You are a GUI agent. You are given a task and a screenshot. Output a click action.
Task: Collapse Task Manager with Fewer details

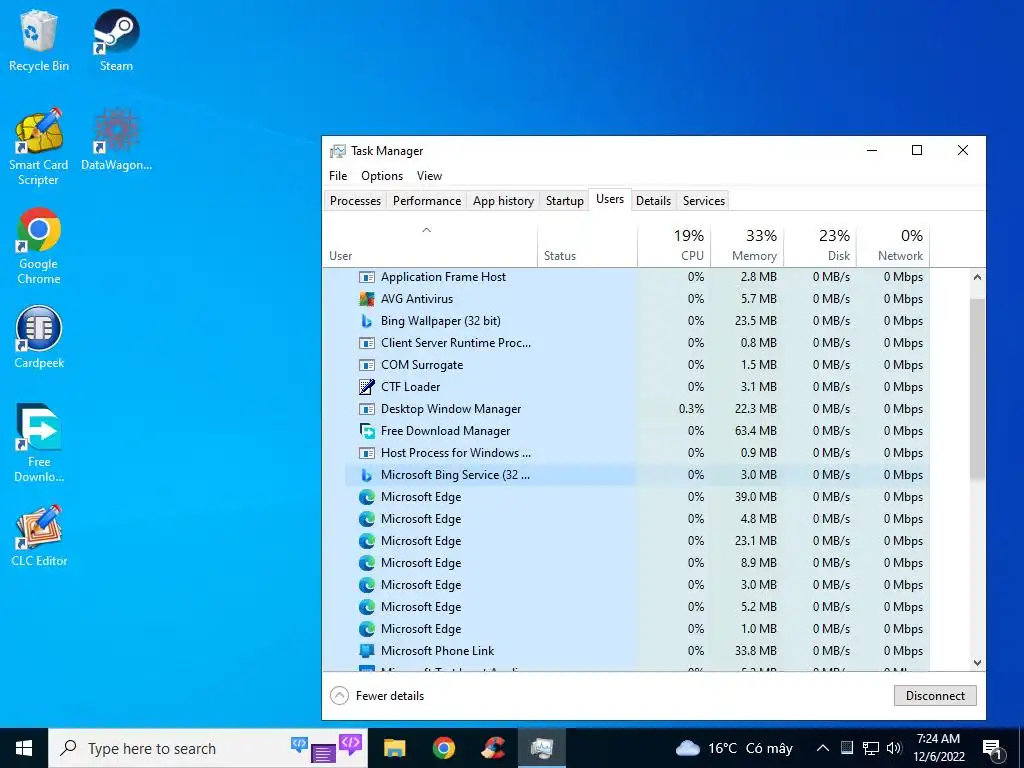point(377,696)
